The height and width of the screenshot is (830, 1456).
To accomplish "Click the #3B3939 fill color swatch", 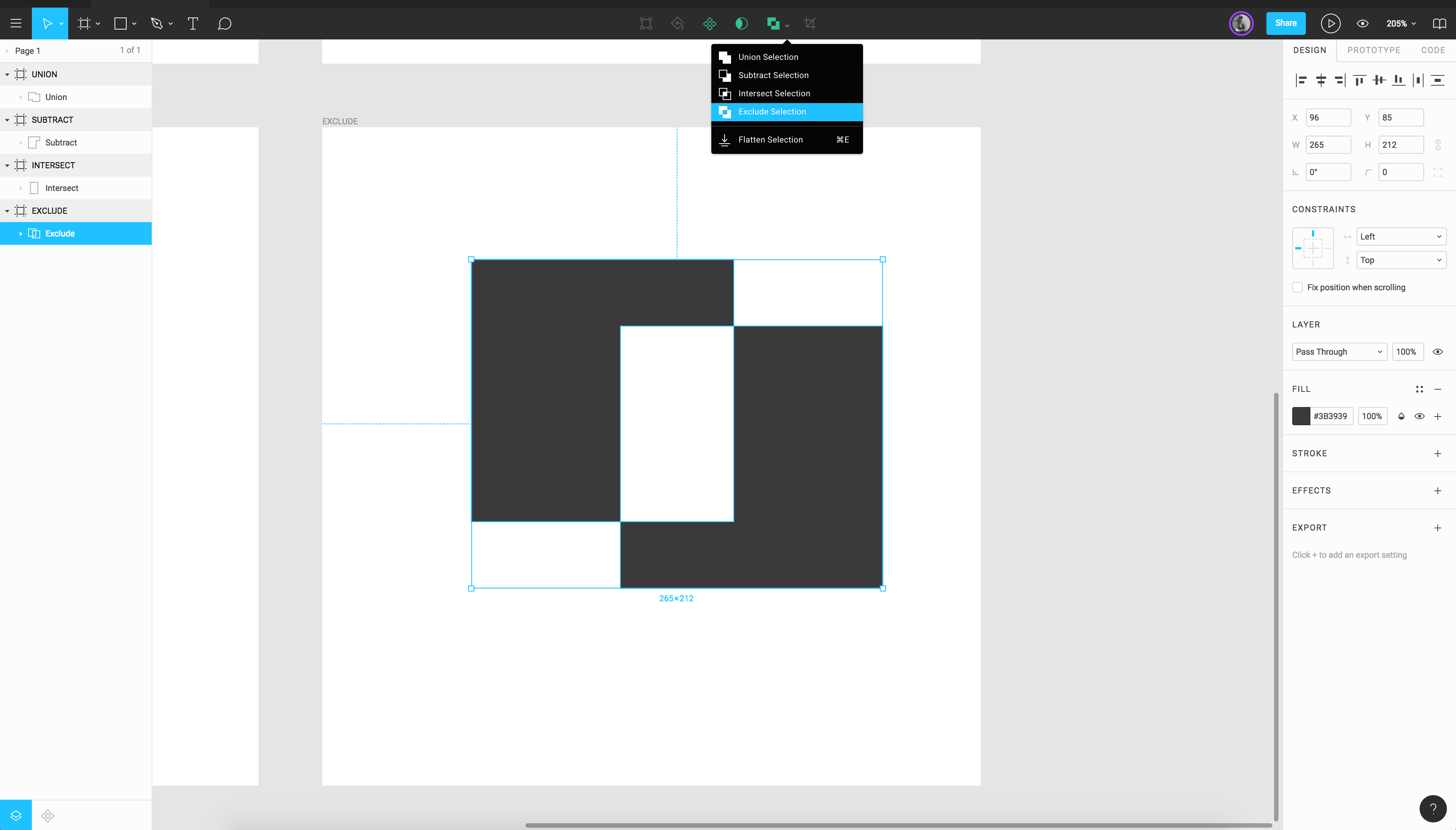I will click(x=1301, y=416).
